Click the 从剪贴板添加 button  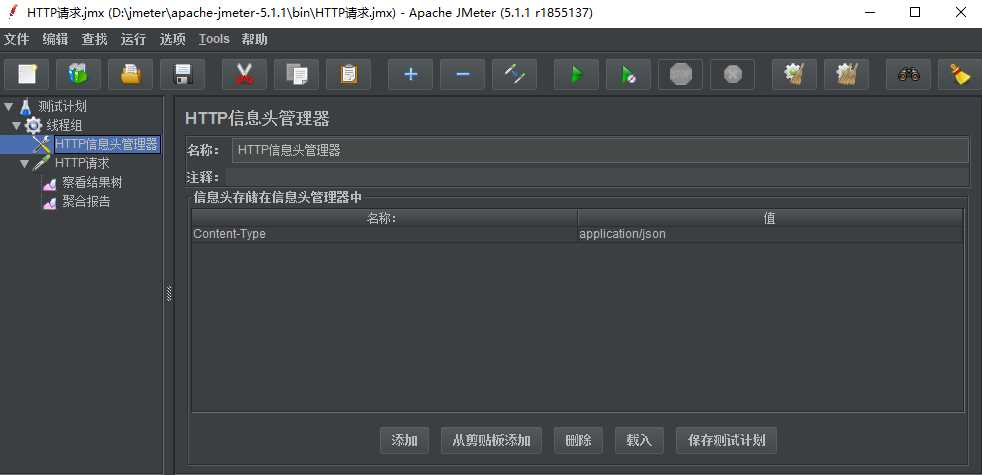(x=492, y=441)
